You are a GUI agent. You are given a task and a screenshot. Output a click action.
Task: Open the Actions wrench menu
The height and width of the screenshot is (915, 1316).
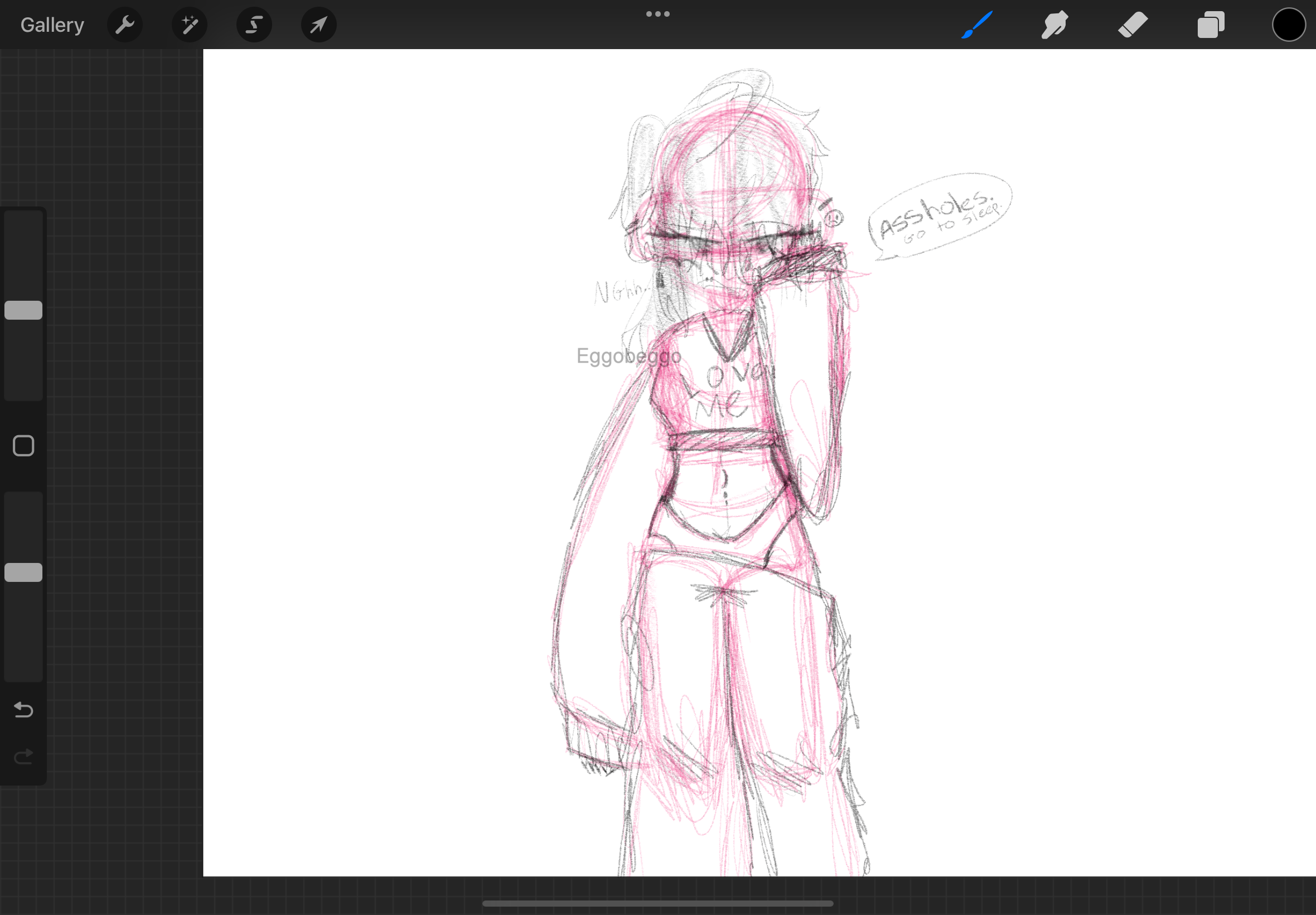(x=124, y=25)
